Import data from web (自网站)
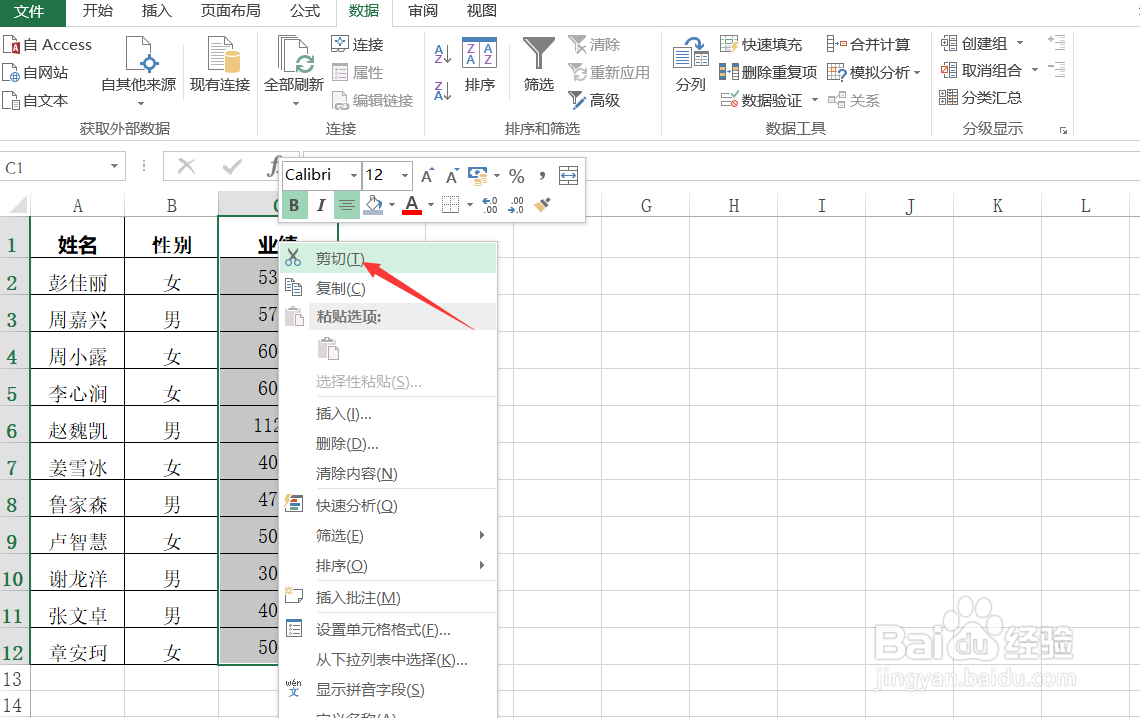 [36, 73]
